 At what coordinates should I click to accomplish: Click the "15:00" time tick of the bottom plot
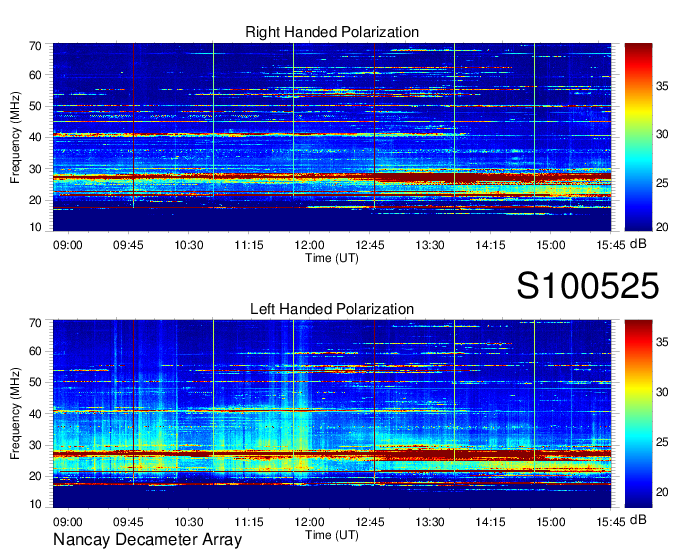tap(550, 522)
